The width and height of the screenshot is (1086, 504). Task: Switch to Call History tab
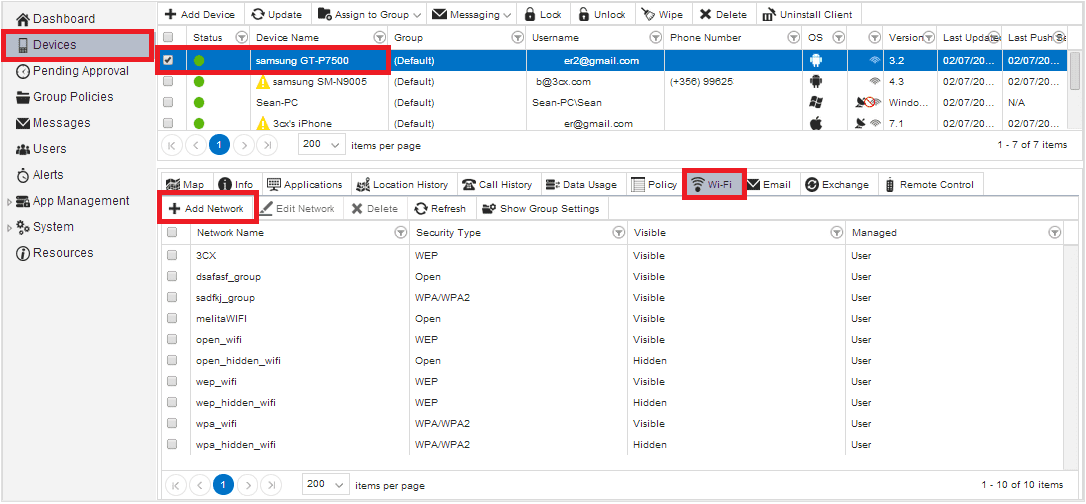pos(497,185)
